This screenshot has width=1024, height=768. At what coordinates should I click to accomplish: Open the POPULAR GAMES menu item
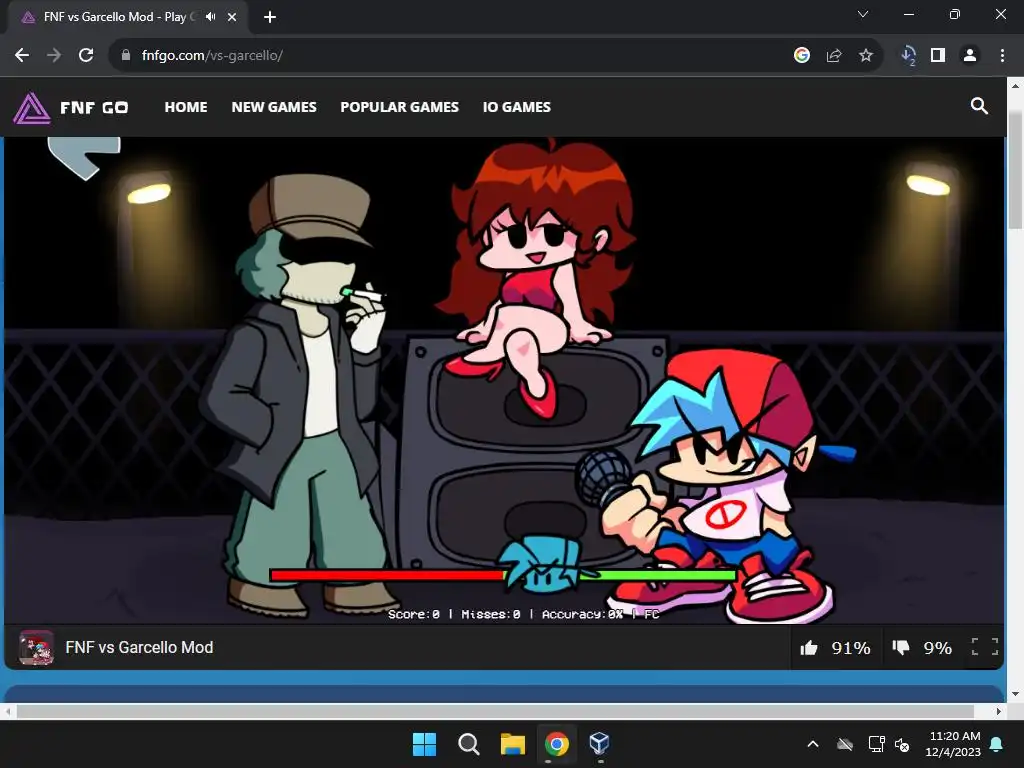[399, 107]
